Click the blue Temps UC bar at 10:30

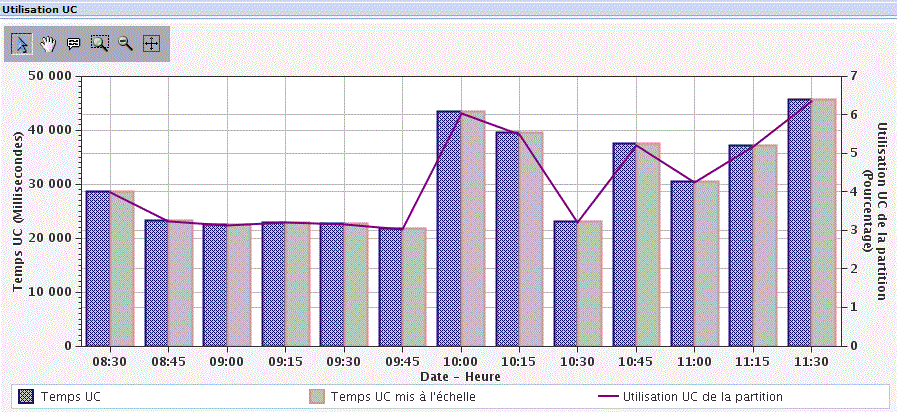pyautogui.click(x=565, y=283)
